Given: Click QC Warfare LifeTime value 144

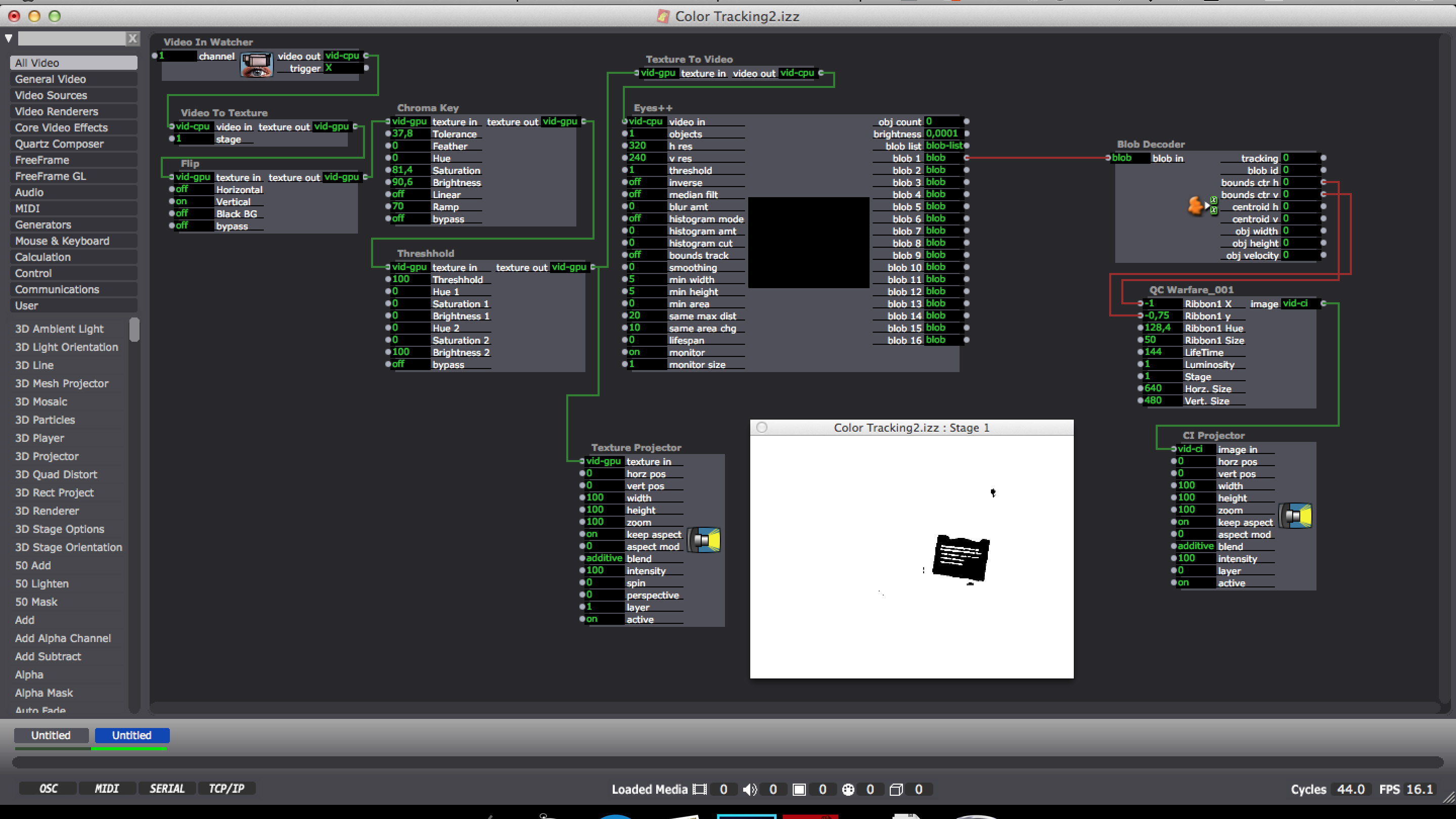Looking at the screenshot, I should pos(1163,351).
